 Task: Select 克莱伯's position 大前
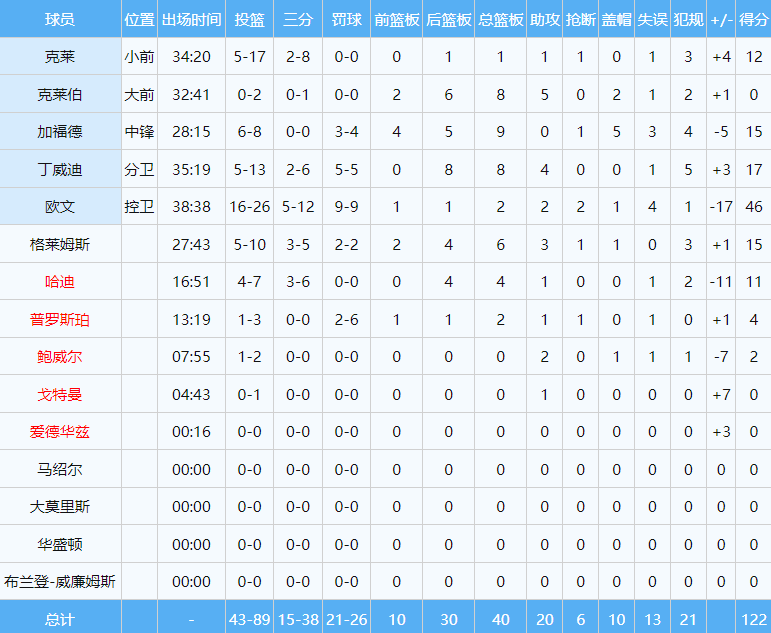140,94
